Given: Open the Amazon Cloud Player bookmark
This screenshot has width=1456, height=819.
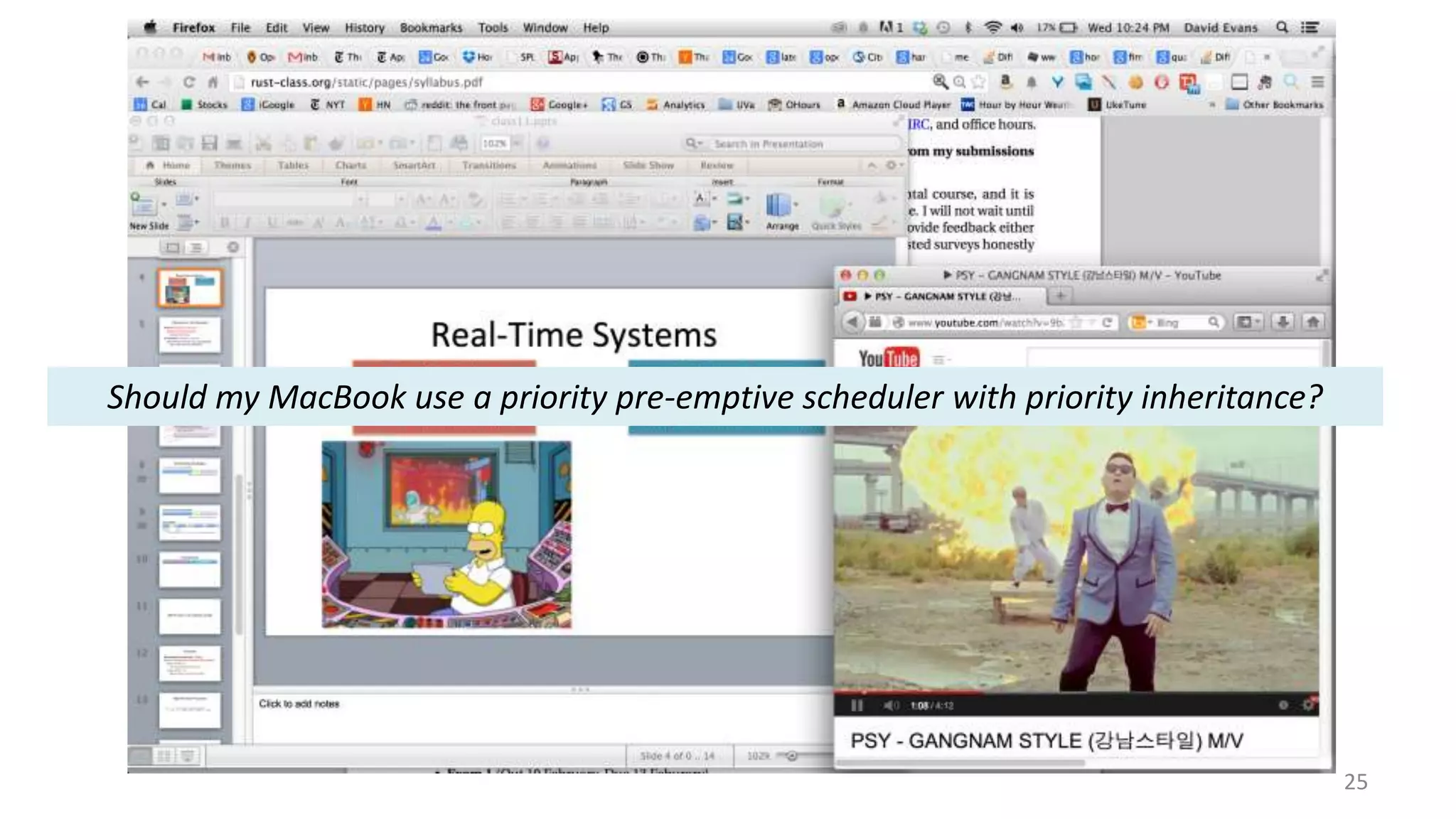Looking at the screenshot, I should pyautogui.click(x=894, y=105).
